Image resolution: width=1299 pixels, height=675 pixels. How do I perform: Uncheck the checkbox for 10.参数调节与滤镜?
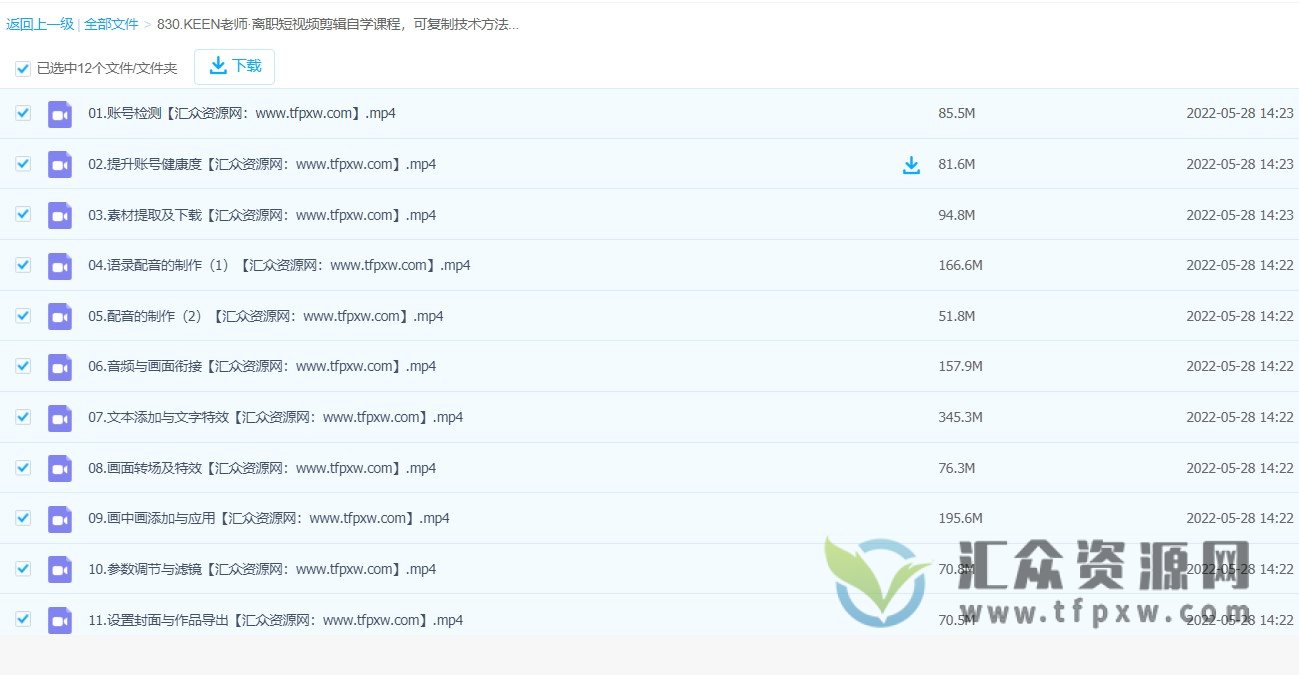(x=22, y=569)
